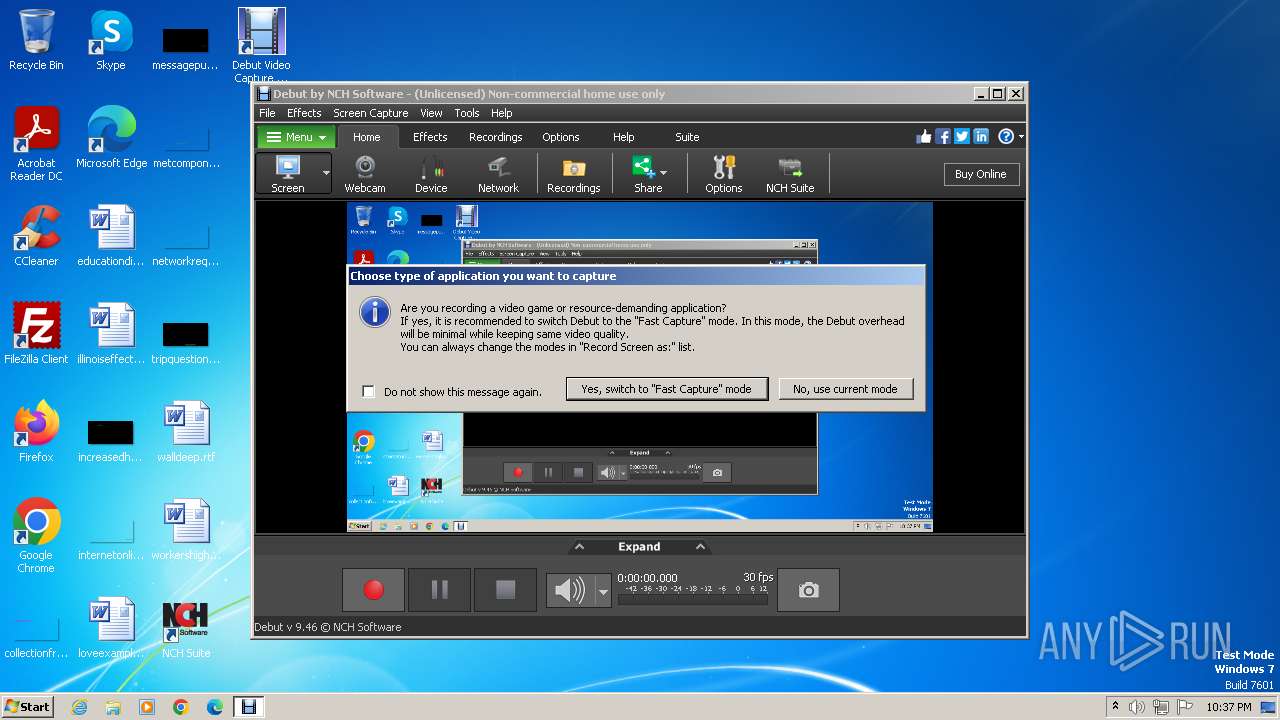Viewport: 1280px width, 720px height.
Task: Open Screen source dropdown arrow
Action: [326, 174]
